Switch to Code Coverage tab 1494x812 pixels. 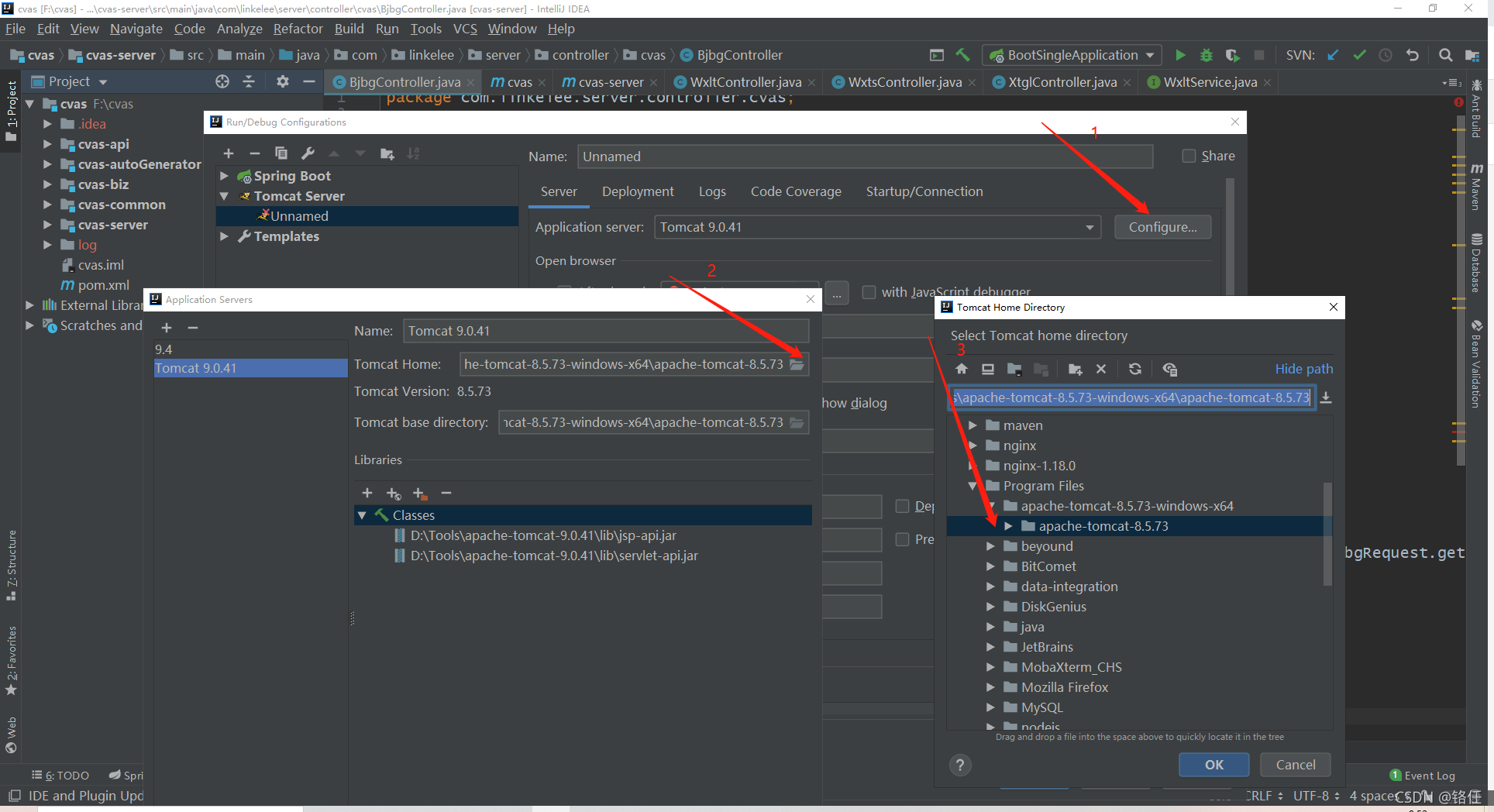coord(796,191)
